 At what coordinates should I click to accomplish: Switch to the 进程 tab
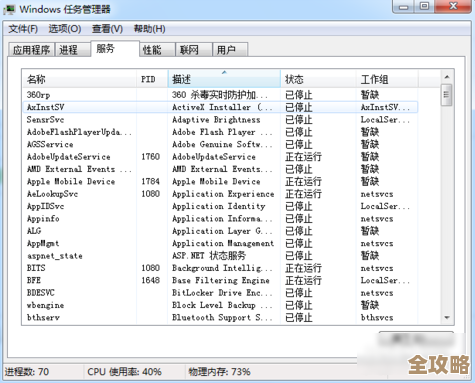(x=72, y=50)
